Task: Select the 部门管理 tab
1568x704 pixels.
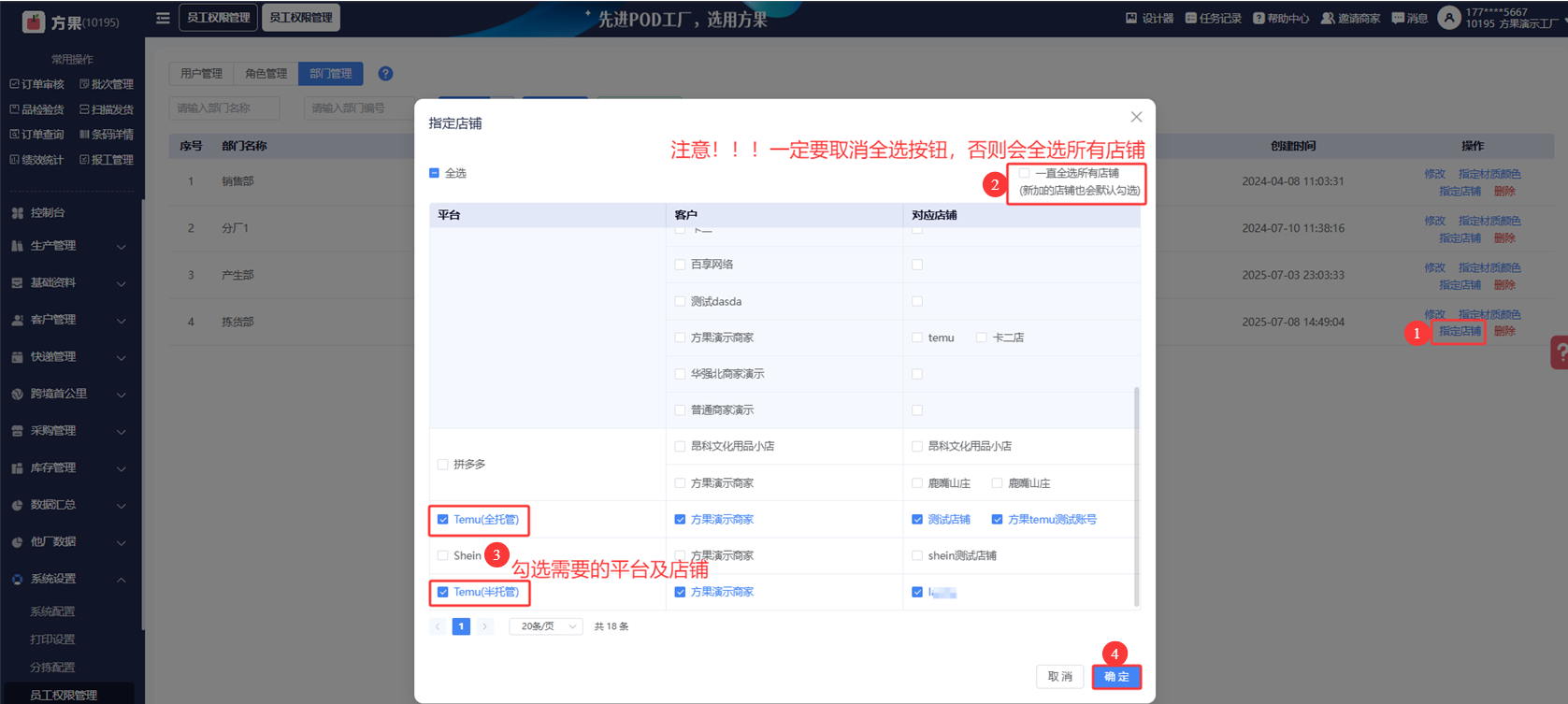Action: (330, 74)
